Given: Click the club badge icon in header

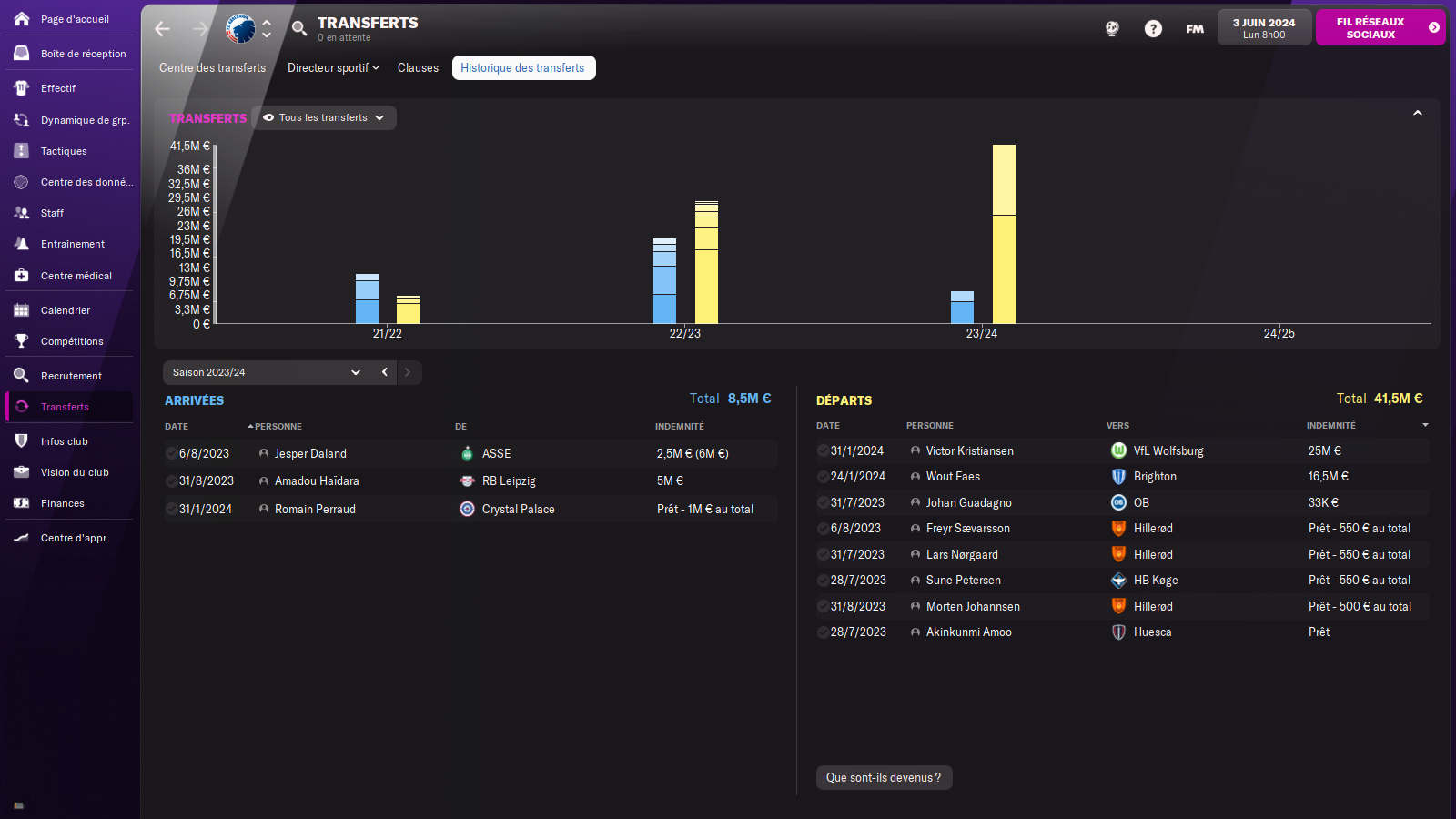Looking at the screenshot, I should coord(240,29).
